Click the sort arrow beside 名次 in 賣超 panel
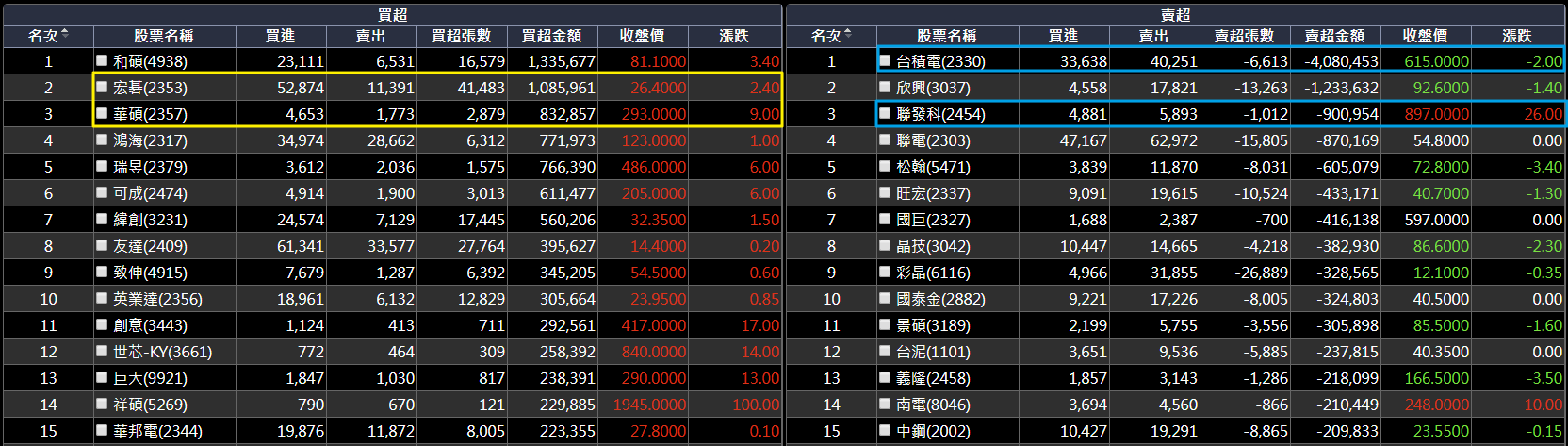The height and width of the screenshot is (446, 1568). click(848, 35)
